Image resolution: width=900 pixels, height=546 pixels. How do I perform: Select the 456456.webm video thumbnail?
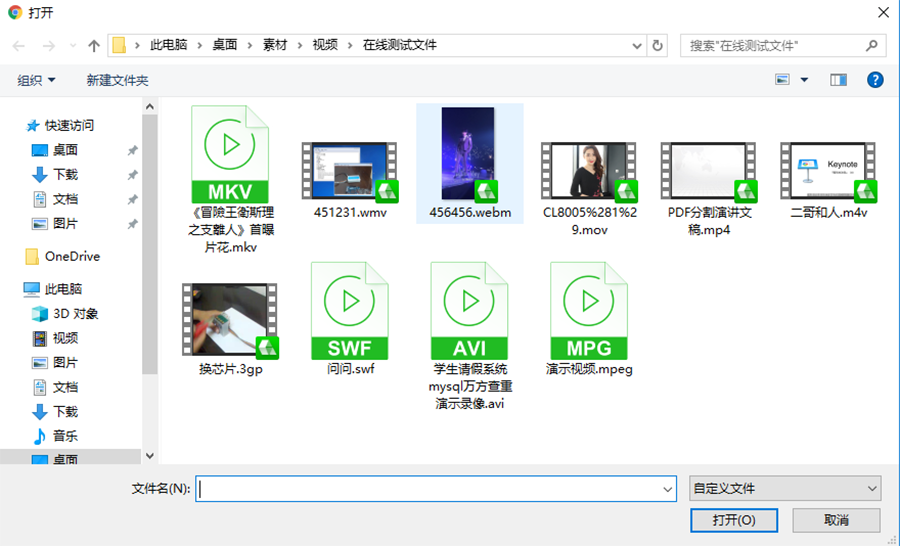[x=469, y=154]
